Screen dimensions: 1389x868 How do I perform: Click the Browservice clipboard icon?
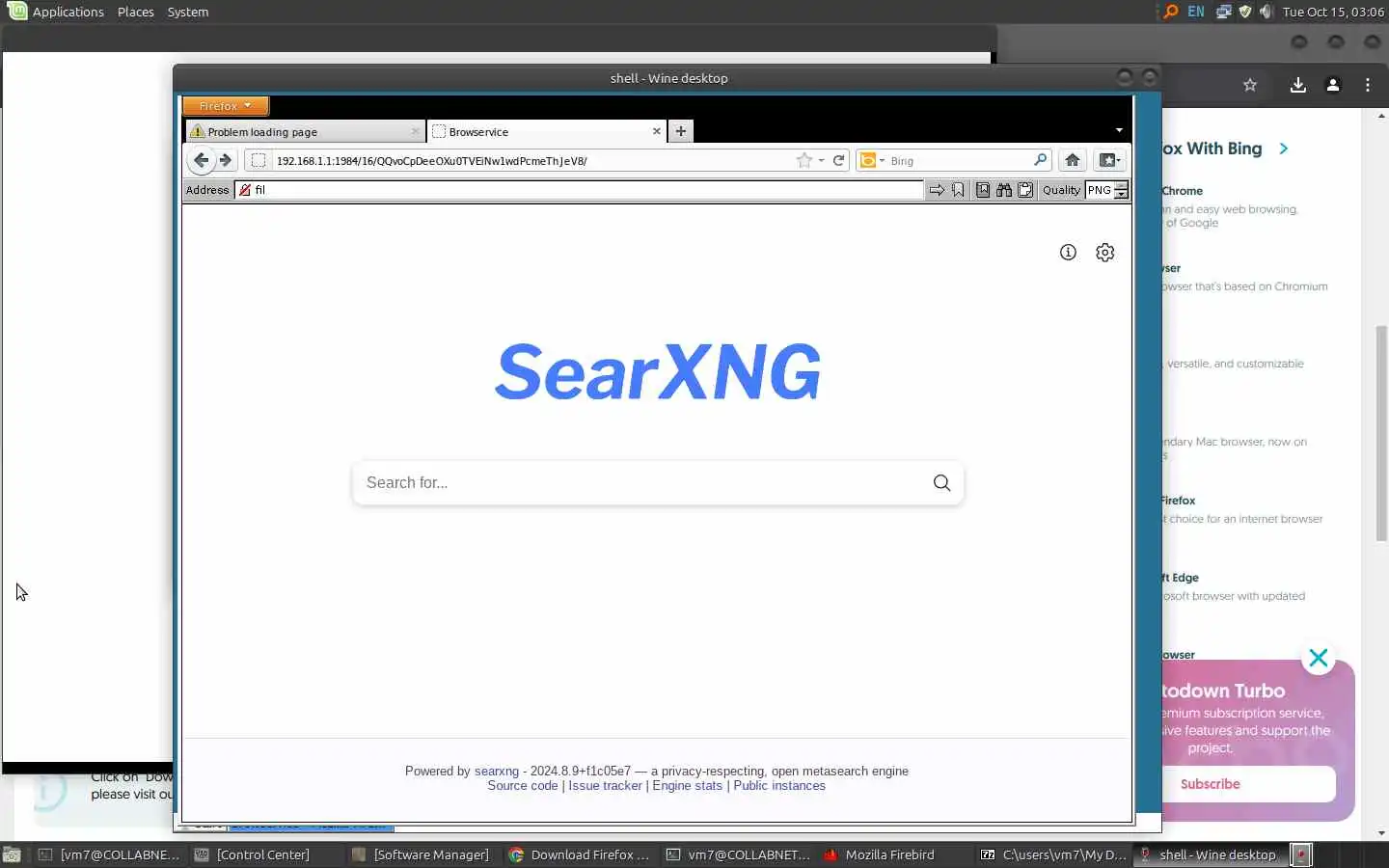point(1025,190)
